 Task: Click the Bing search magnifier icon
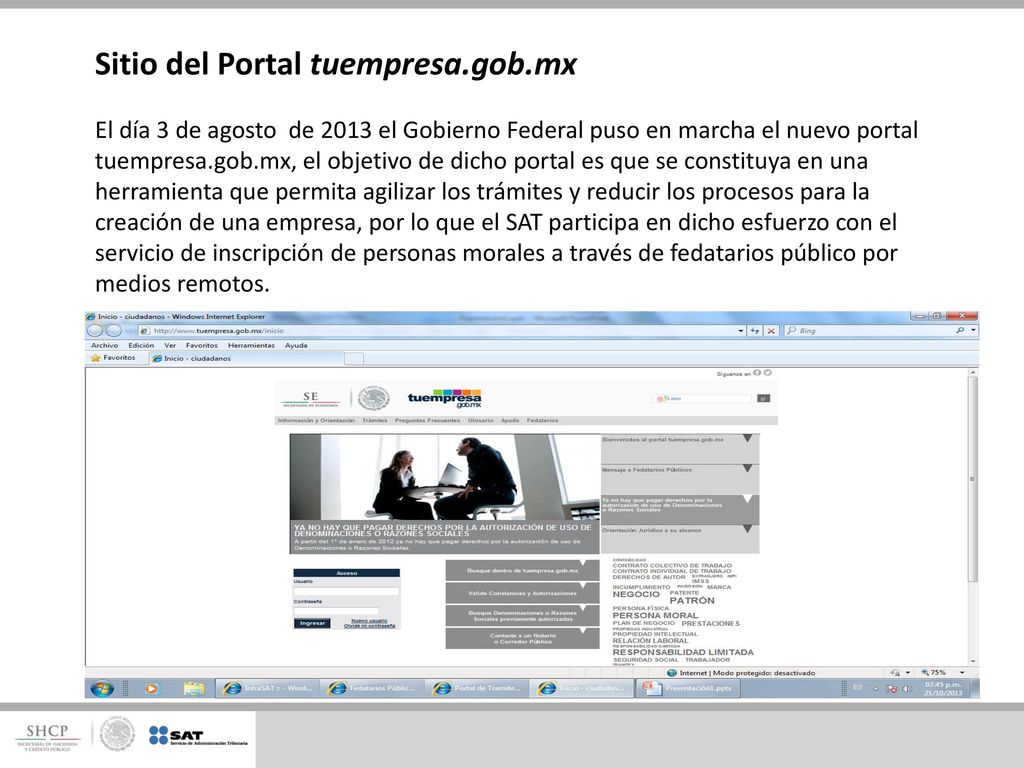[960, 330]
